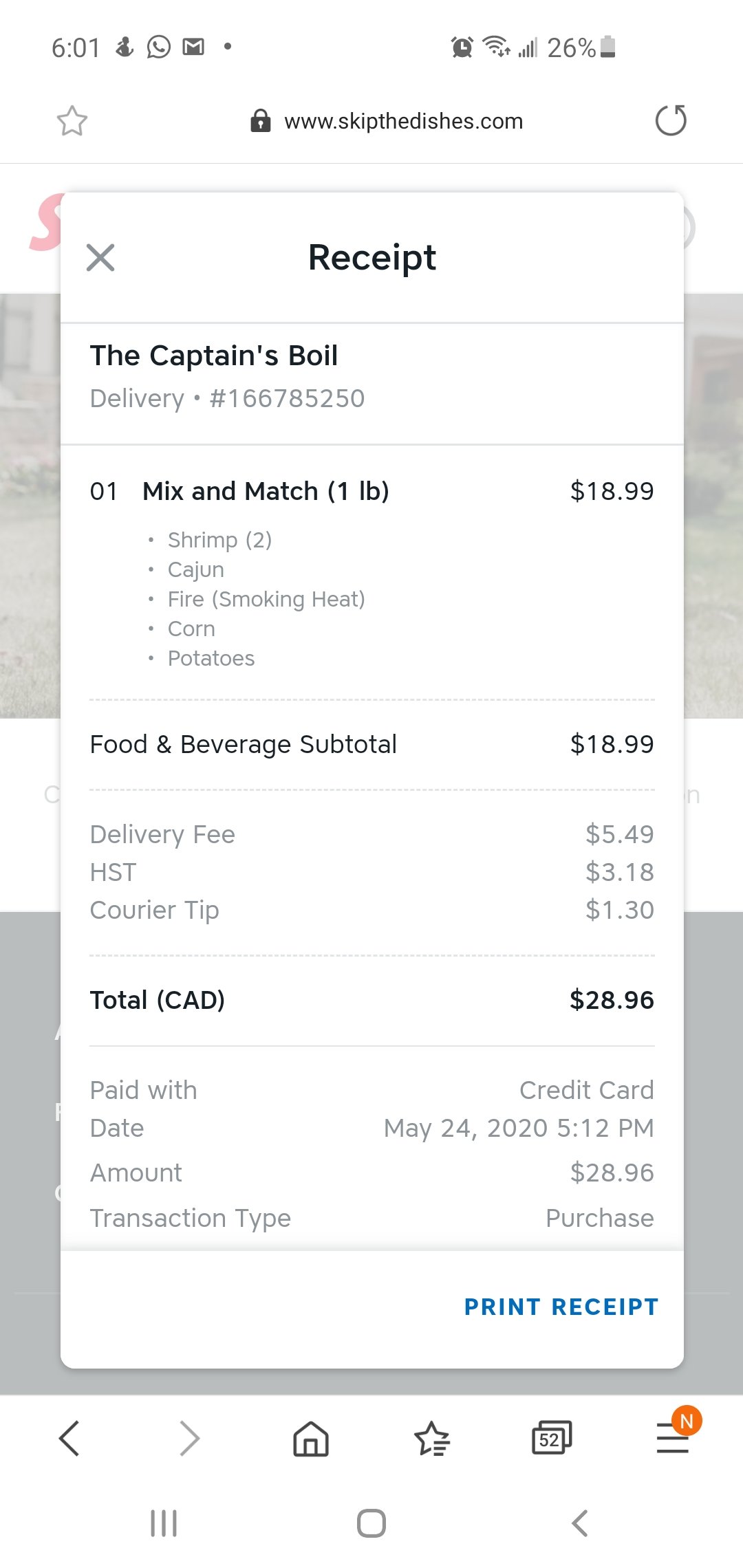
Task: Tap the order number #166785250
Action: tap(287, 398)
